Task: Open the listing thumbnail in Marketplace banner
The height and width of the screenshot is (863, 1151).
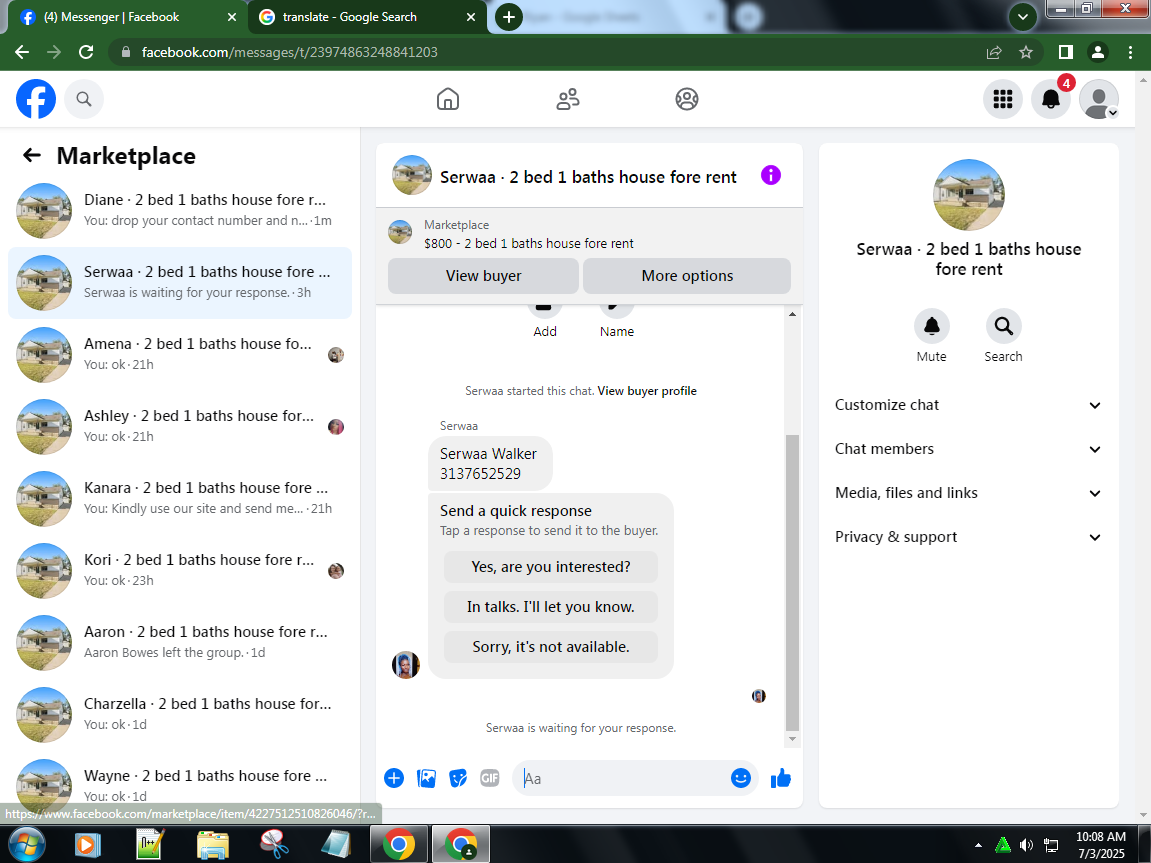Action: pos(400,232)
